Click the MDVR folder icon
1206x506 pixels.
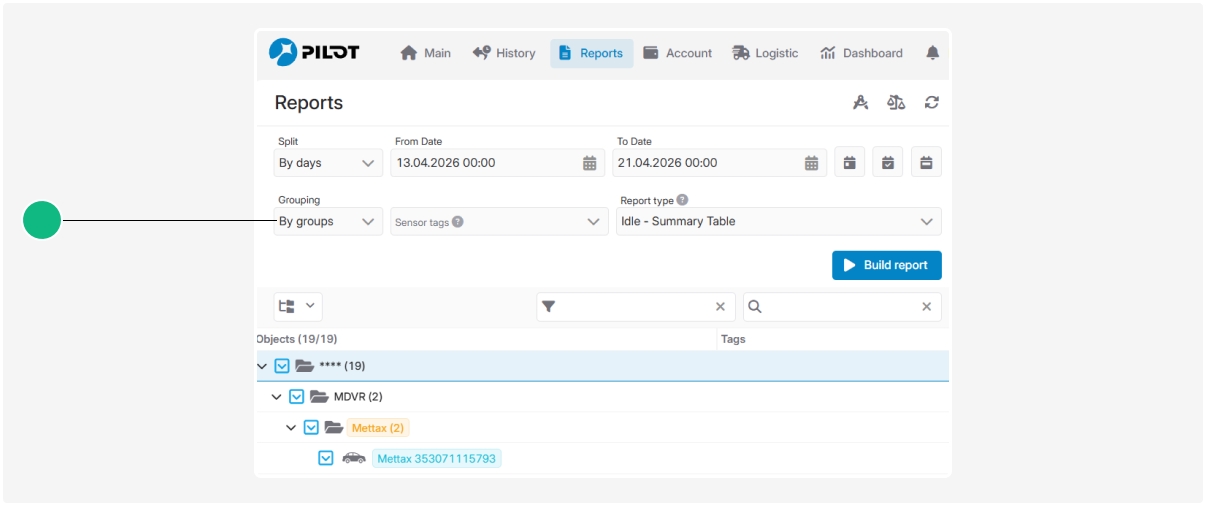pos(320,397)
